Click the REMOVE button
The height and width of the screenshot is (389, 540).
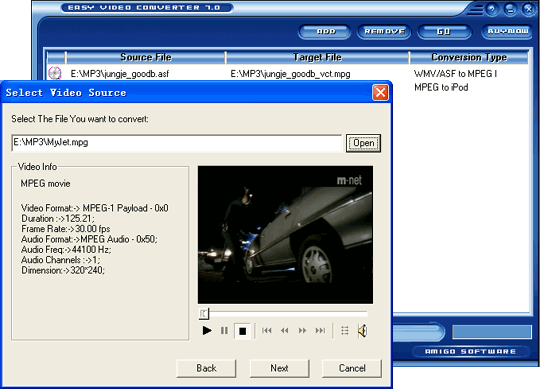pos(384,32)
